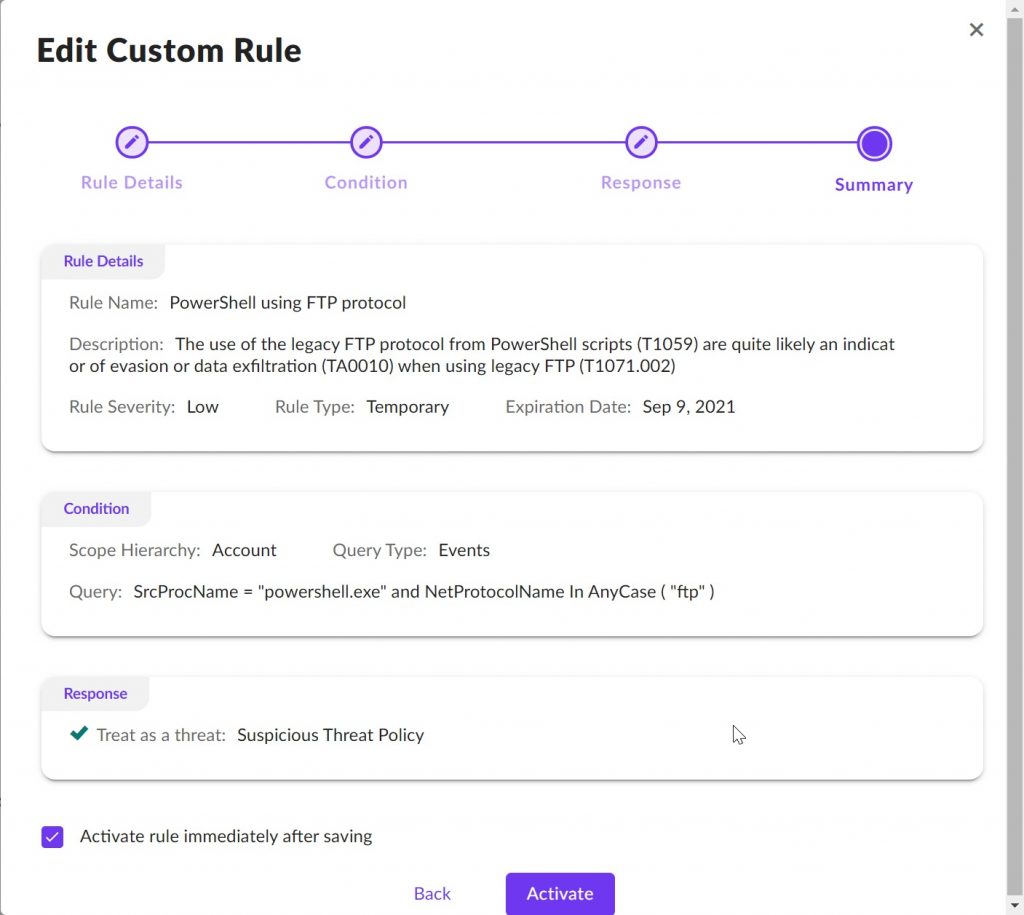The width and height of the screenshot is (1024, 915).
Task: Go to the Rule Details wizard step
Action: click(x=131, y=182)
